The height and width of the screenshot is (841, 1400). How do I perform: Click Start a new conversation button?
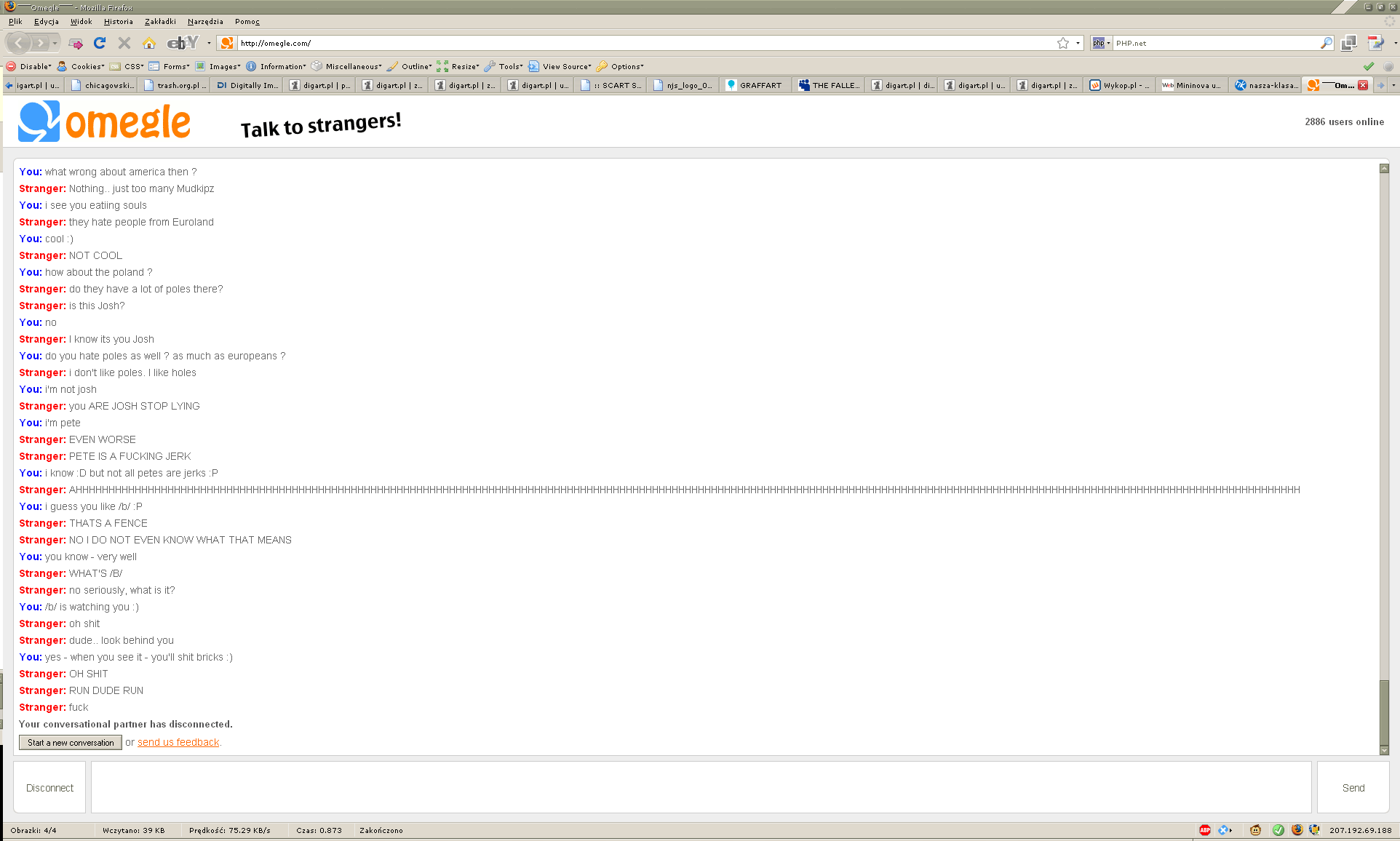pos(71,742)
